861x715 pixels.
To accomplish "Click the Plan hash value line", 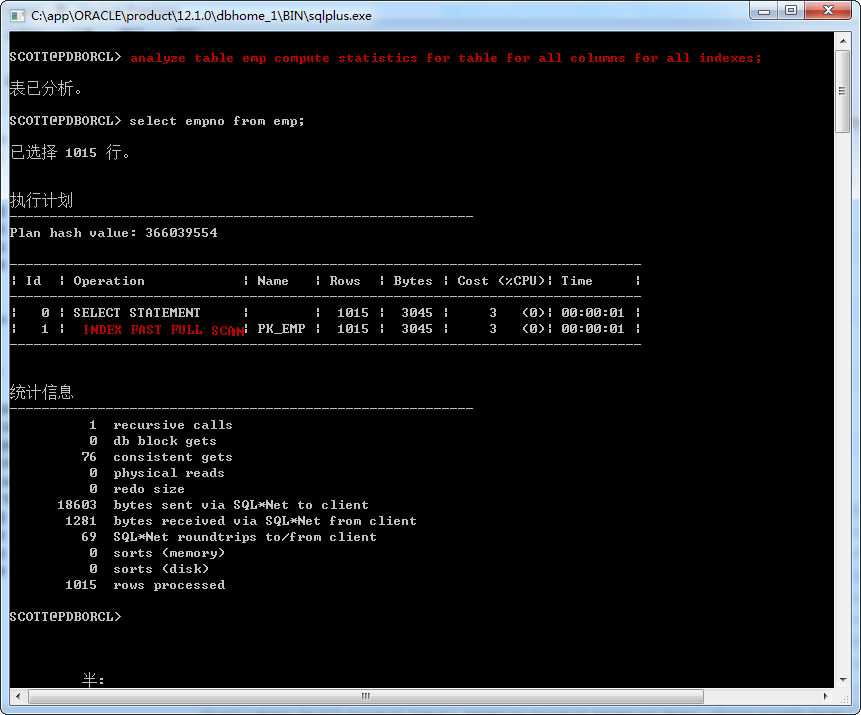I will (113, 233).
